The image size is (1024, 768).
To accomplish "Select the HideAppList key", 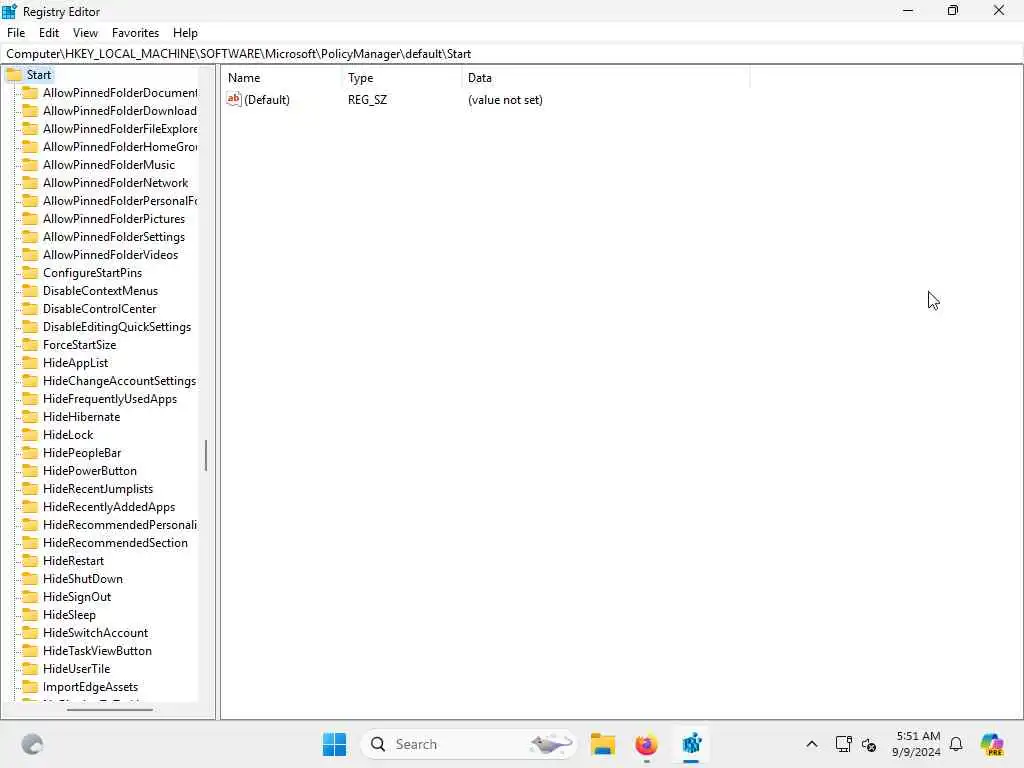I will point(75,362).
